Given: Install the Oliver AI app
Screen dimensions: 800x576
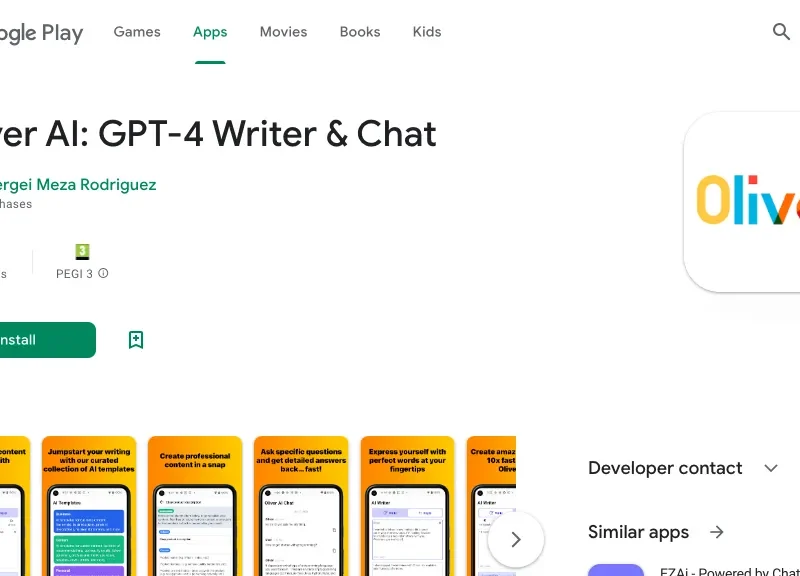Looking at the screenshot, I should (48, 340).
